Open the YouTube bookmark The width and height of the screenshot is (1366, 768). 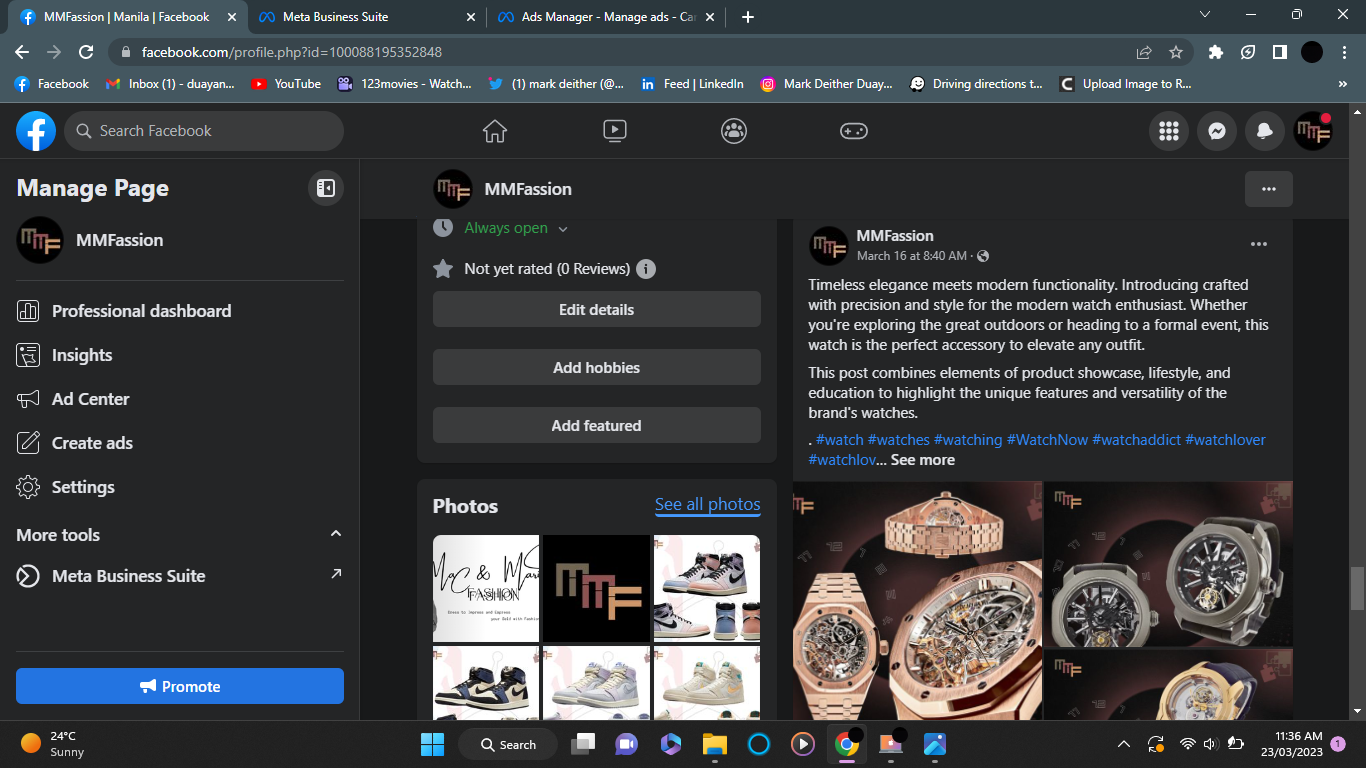[x=286, y=84]
